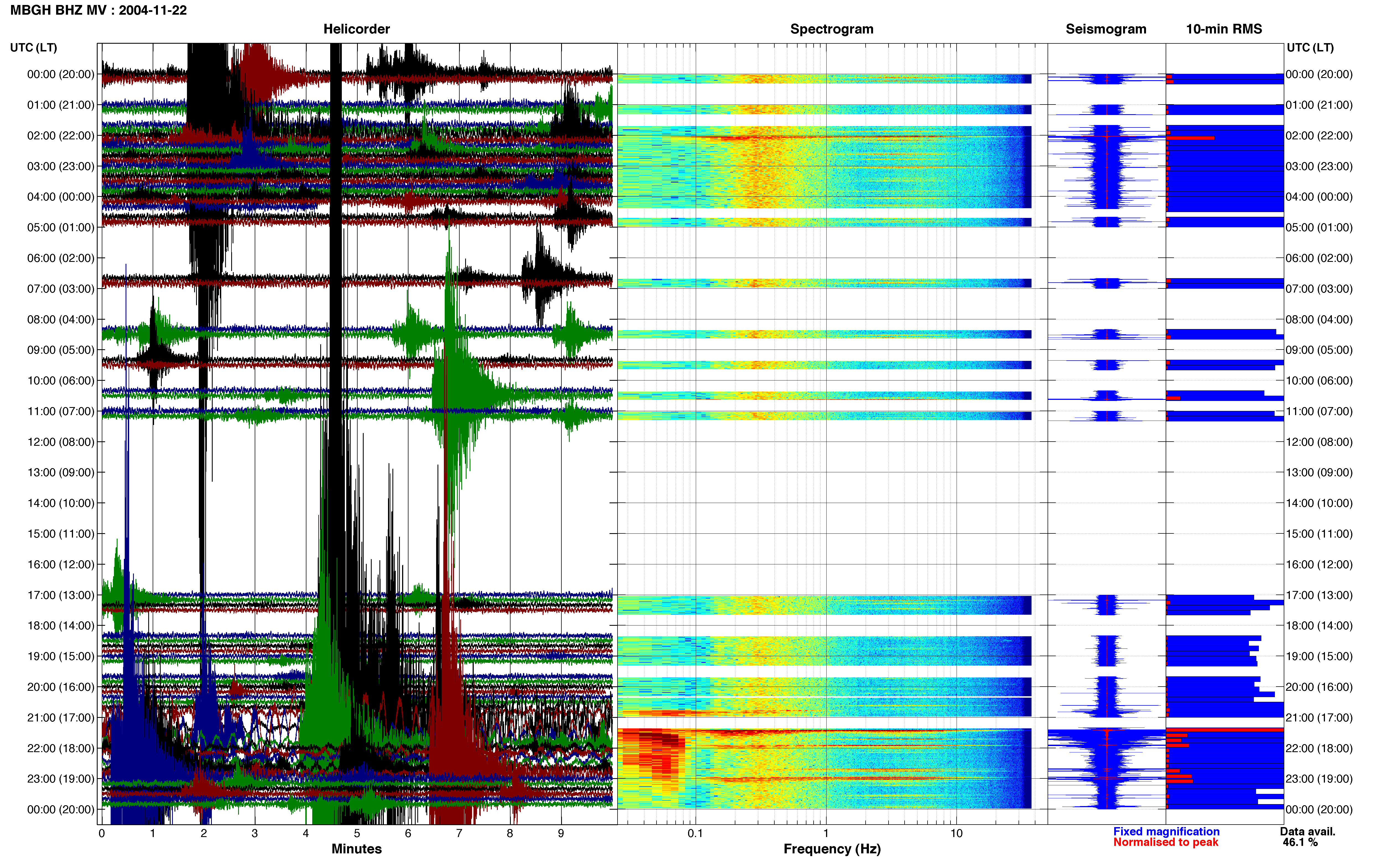
Task: Click the 'Seismogram' panel heading
Action: click(x=1106, y=29)
